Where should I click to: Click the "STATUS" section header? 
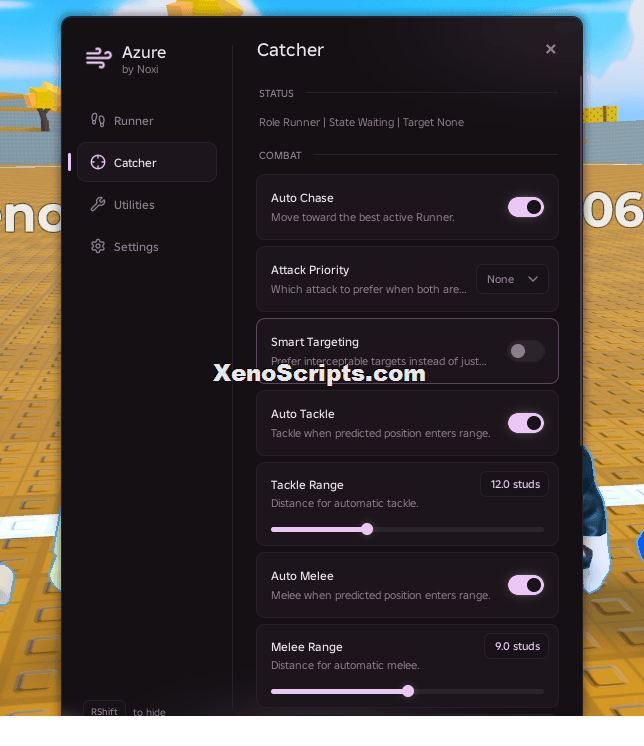276,93
